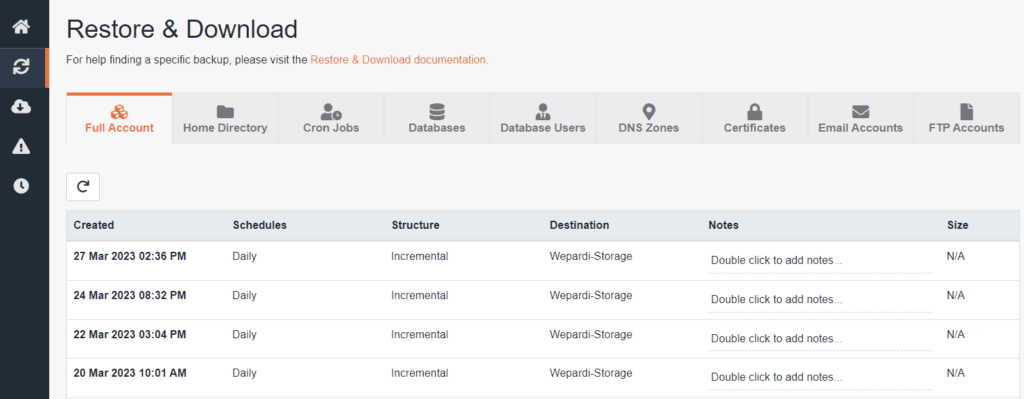Click the notes field for 24 Mar backup
This screenshot has height=399, width=1024.
(821, 300)
